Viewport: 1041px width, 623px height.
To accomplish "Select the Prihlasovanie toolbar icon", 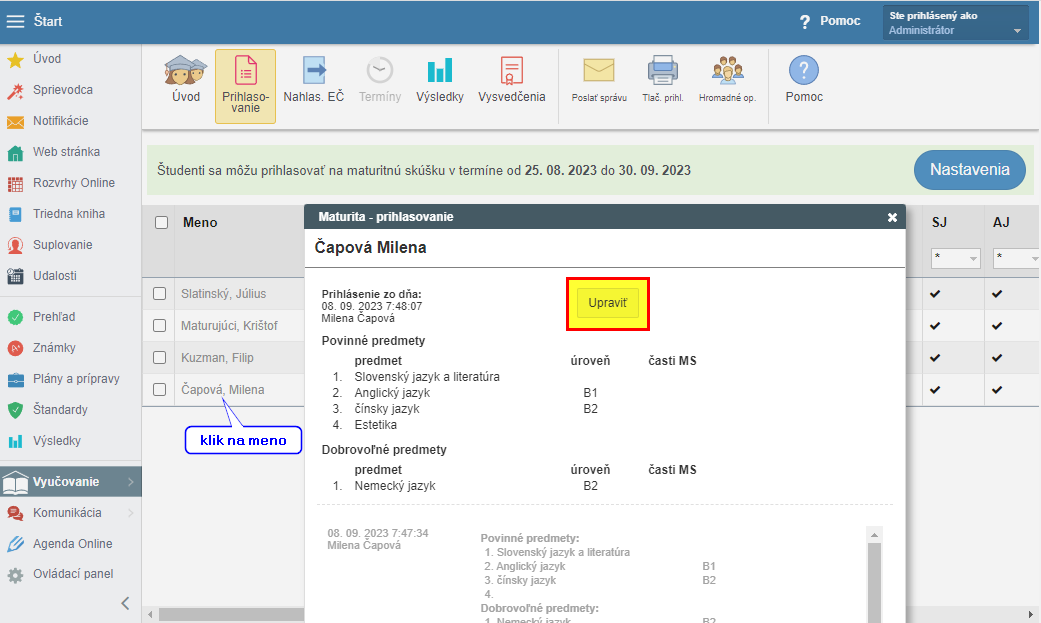I will (246, 86).
